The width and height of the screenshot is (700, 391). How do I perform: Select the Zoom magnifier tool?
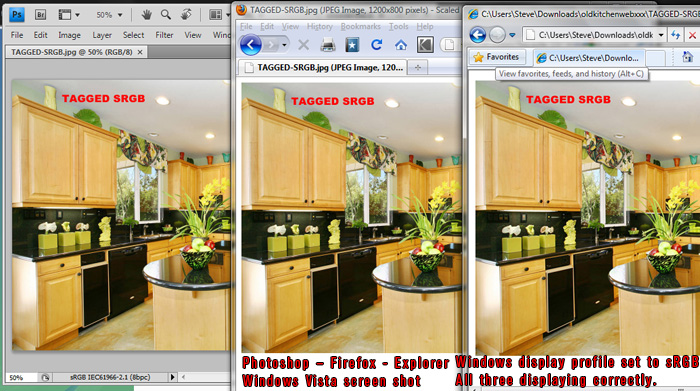166,15
